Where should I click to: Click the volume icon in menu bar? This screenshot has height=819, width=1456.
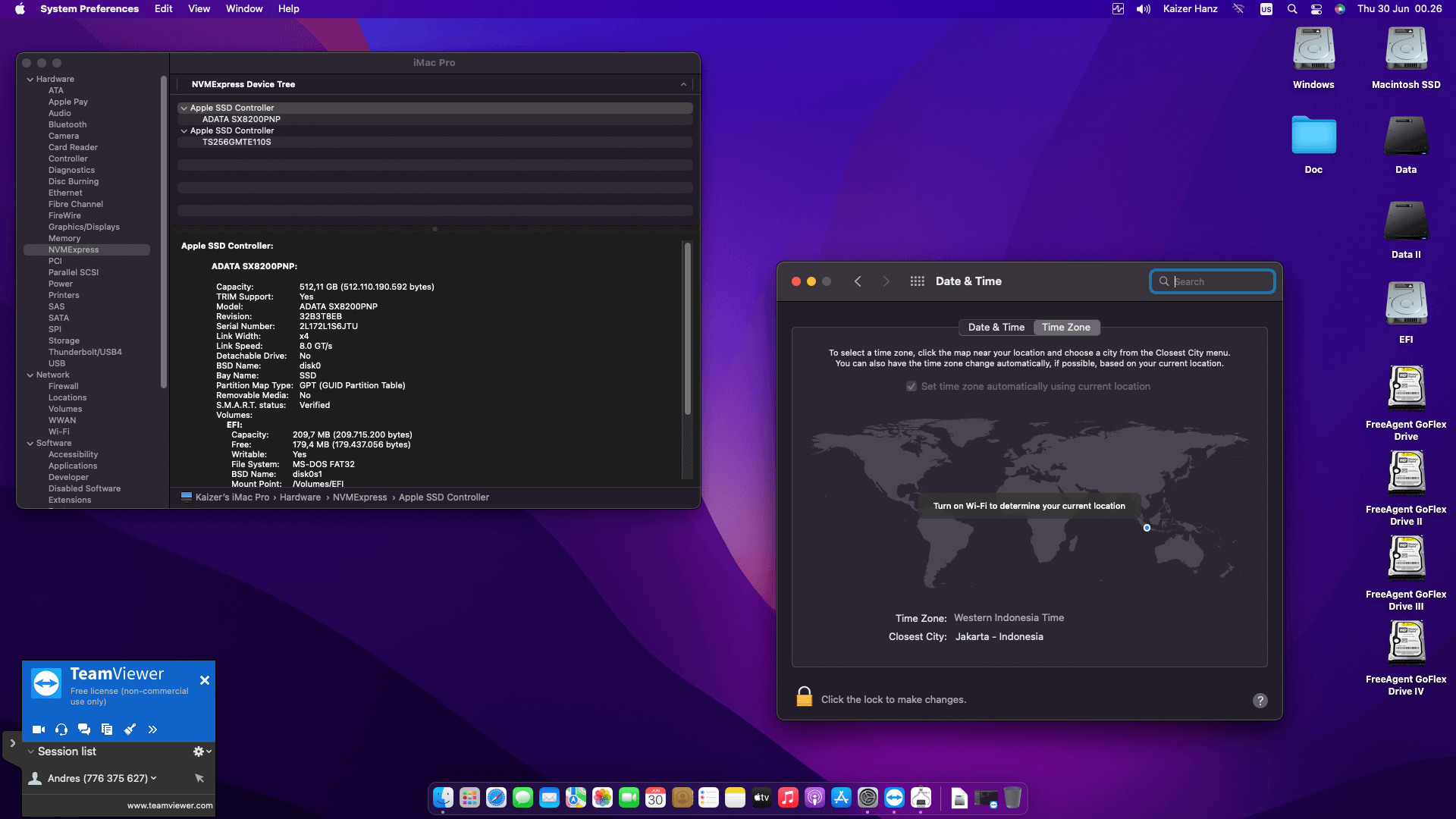pyautogui.click(x=1144, y=9)
